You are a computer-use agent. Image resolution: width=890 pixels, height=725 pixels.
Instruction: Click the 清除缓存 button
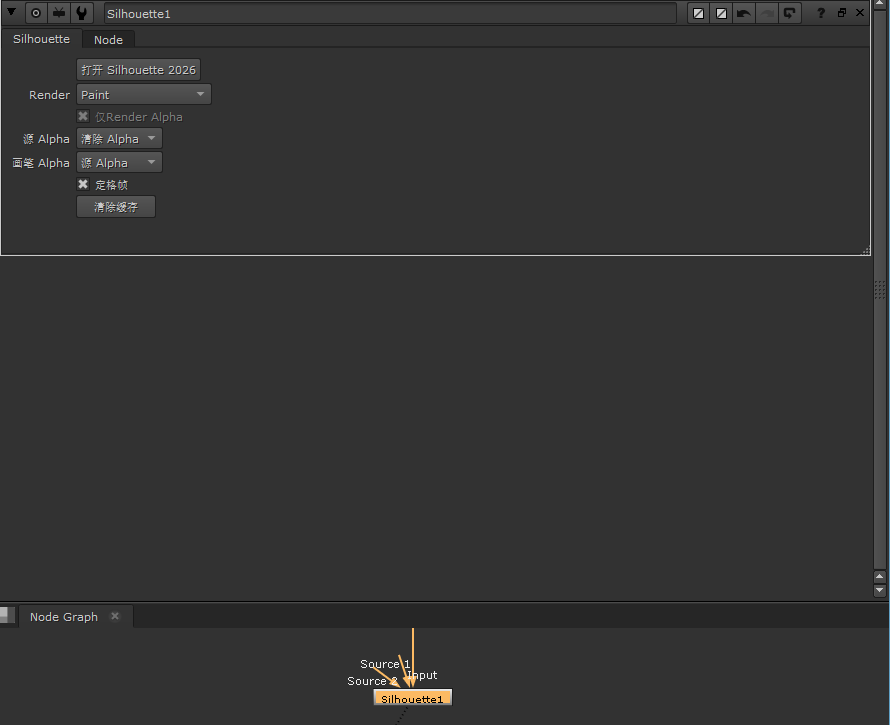116,207
